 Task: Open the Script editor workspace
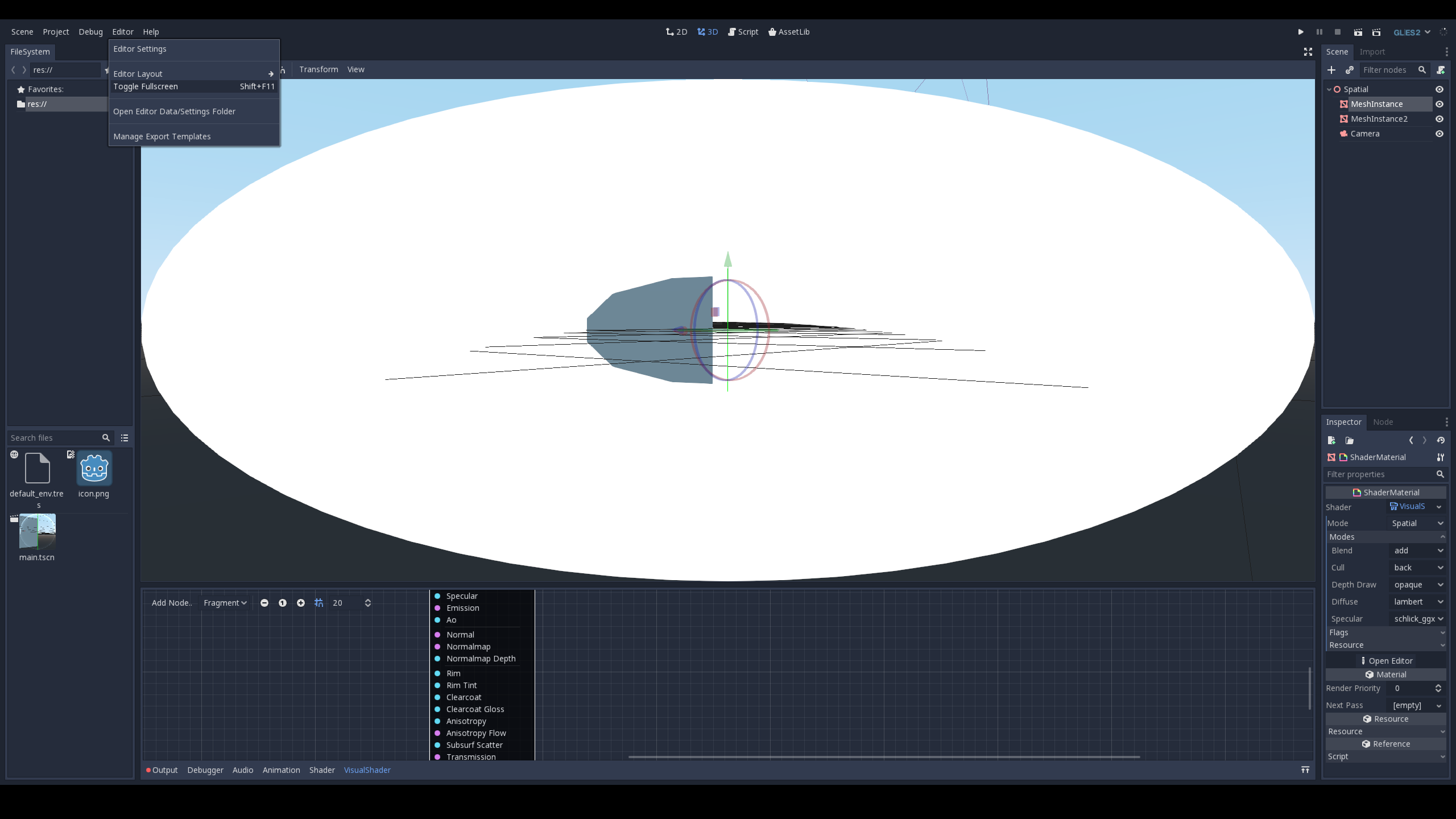pyautogui.click(x=743, y=31)
